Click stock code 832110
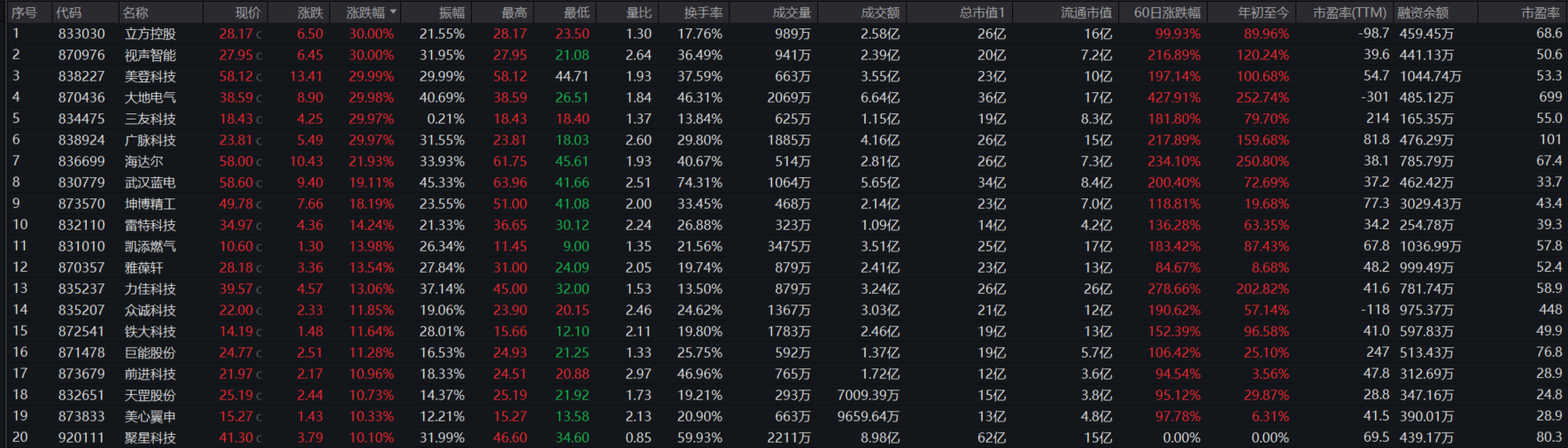 (81, 225)
